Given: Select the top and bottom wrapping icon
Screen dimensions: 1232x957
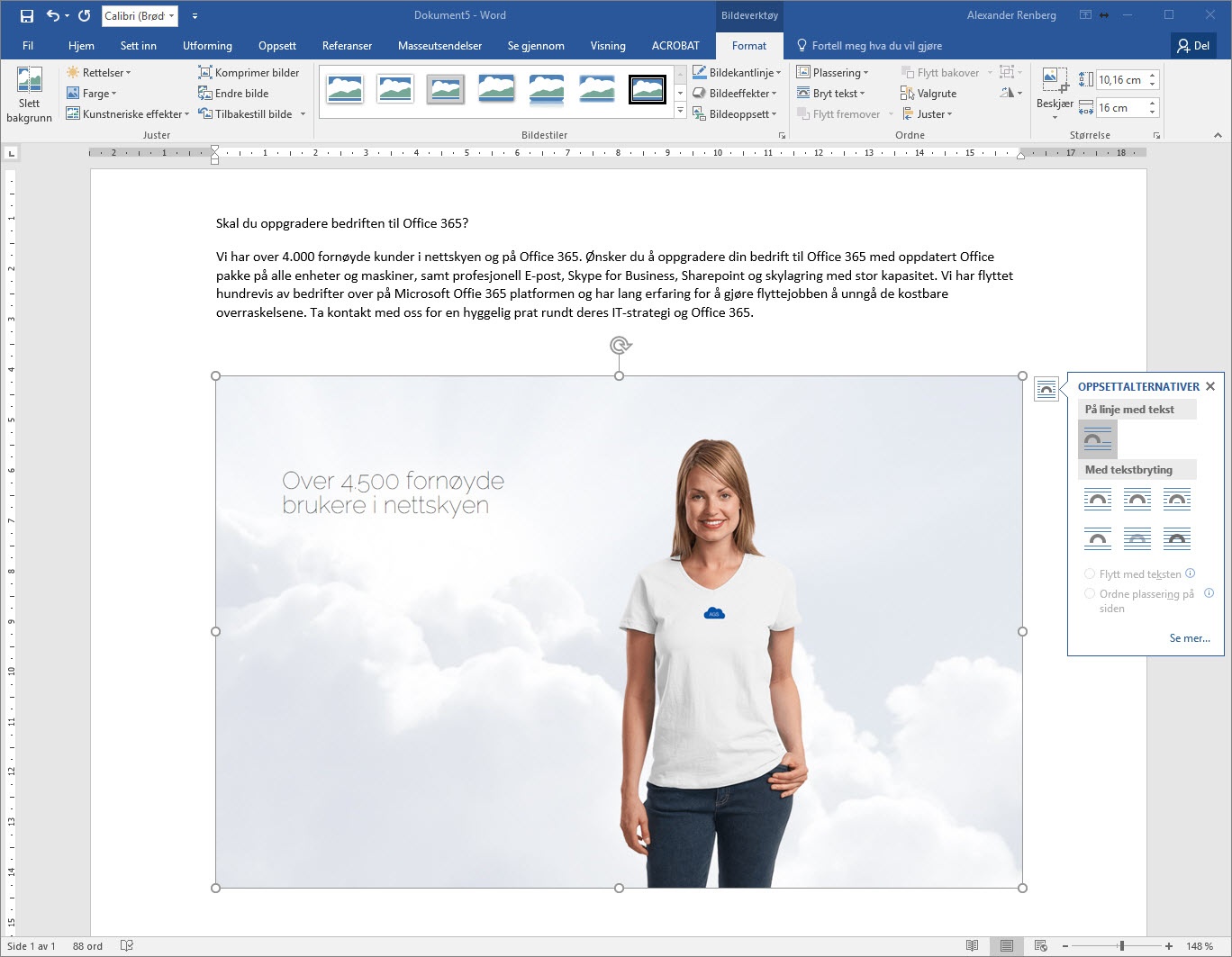Looking at the screenshot, I should 1098,538.
